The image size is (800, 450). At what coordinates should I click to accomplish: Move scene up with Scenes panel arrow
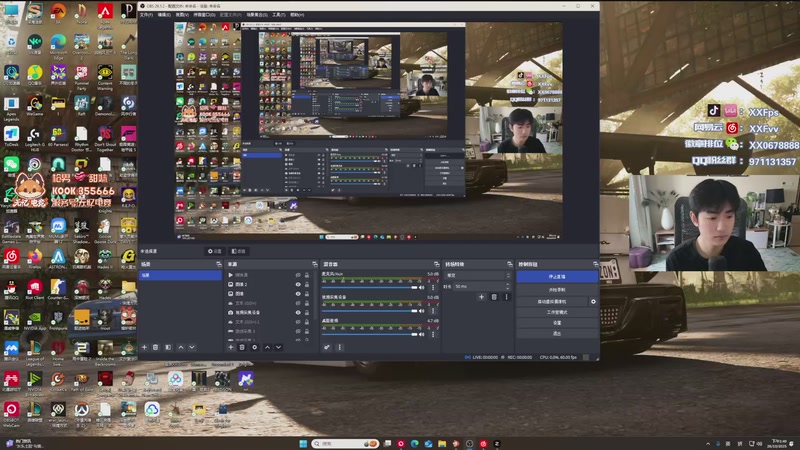coord(181,347)
